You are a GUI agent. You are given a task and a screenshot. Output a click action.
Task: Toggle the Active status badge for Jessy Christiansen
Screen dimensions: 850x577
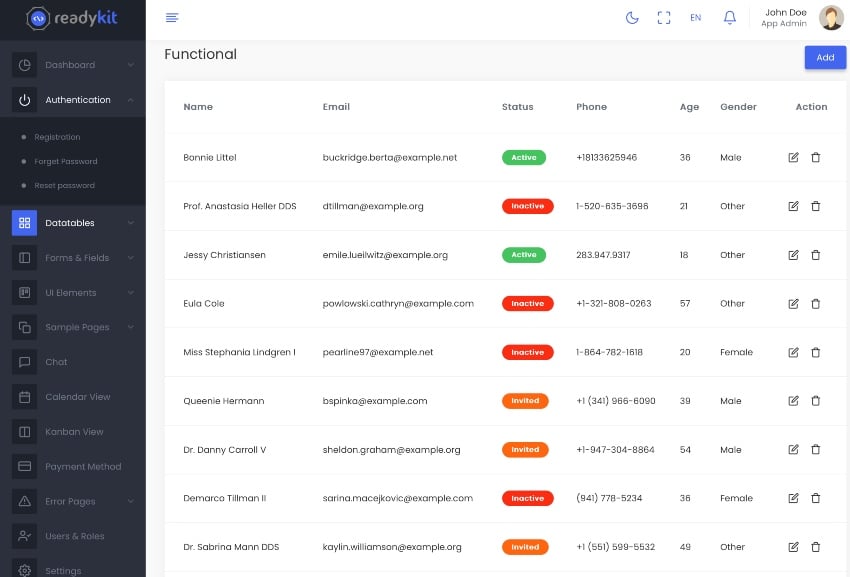coord(524,254)
